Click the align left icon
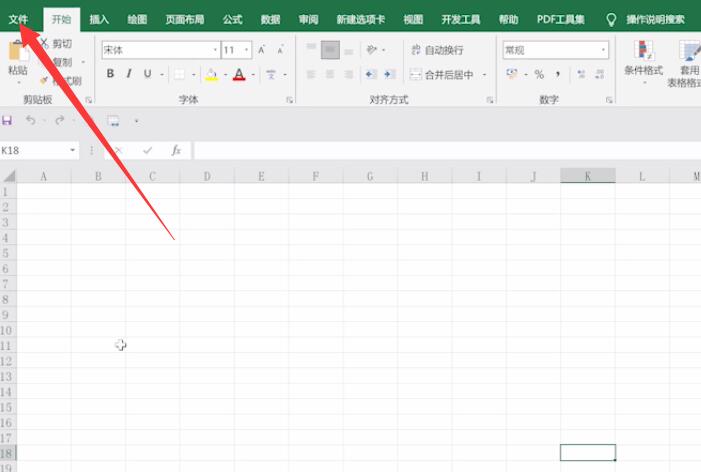Viewport: 701px width, 472px height. point(311,74)
